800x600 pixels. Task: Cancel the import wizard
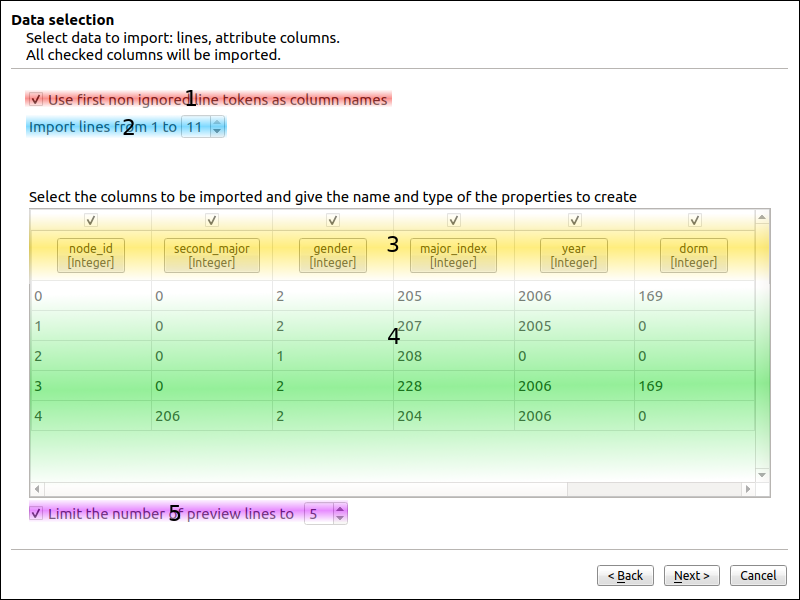tap(758, 575)
